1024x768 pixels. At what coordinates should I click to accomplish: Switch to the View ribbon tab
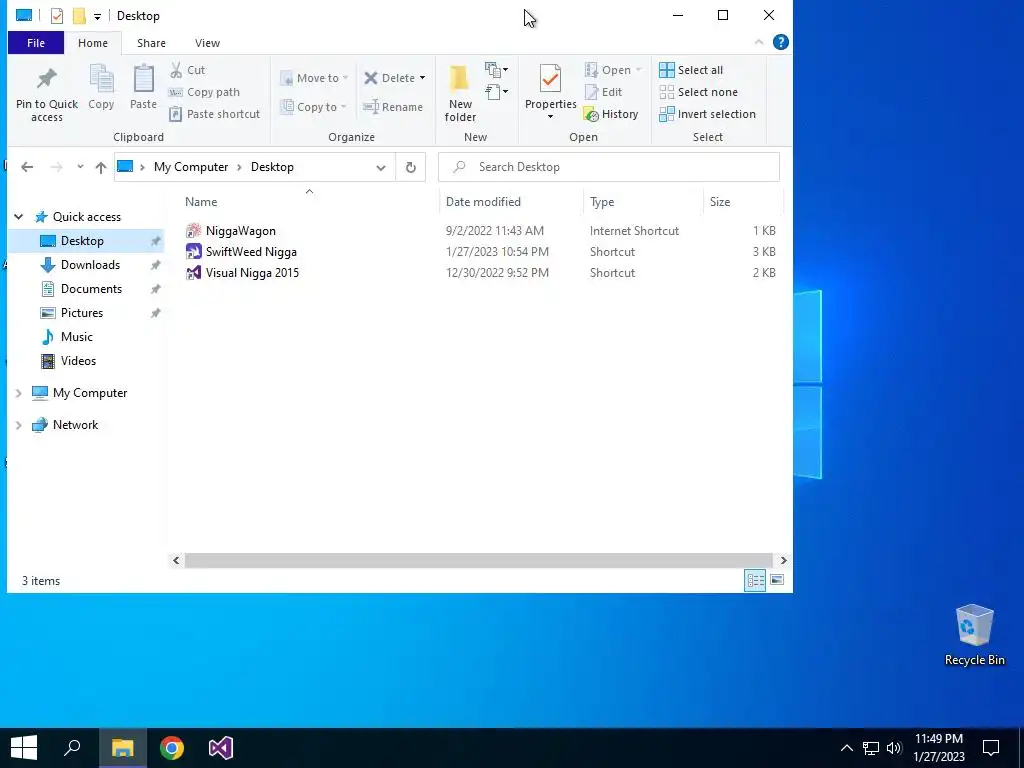[x=207, y=43]
